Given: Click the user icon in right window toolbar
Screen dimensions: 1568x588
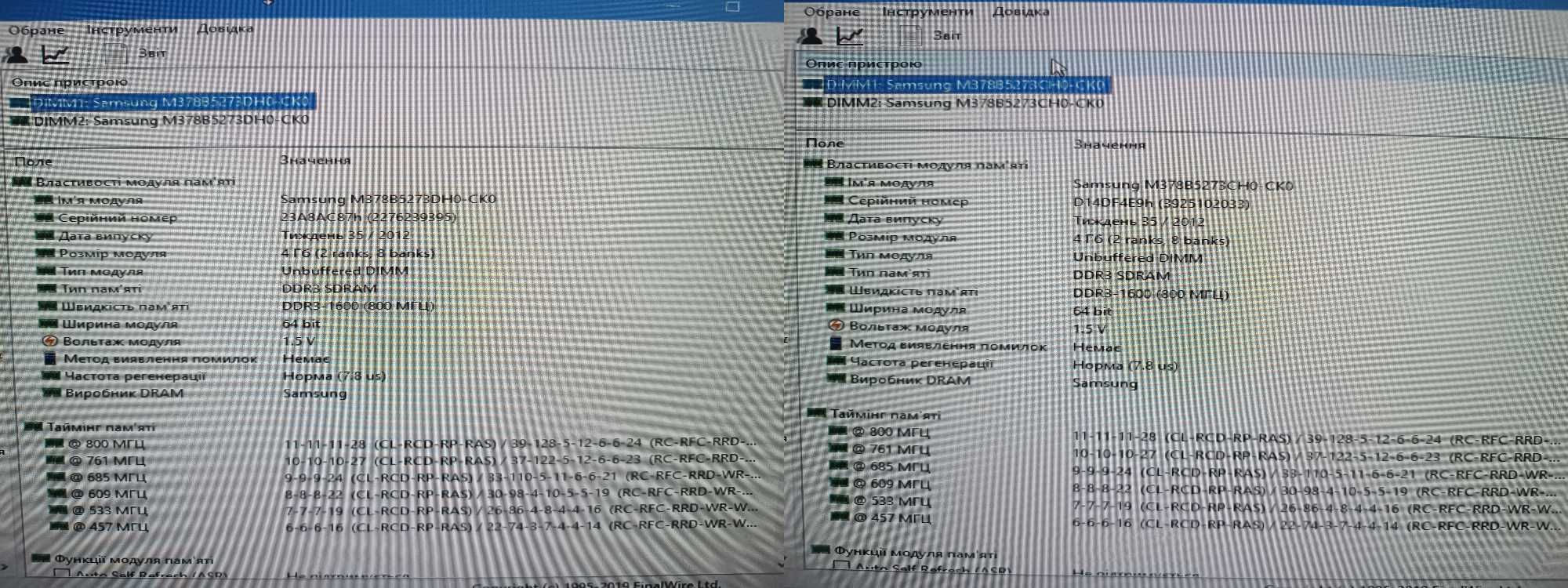Looking at the screenshot, I should pos(810,35).
